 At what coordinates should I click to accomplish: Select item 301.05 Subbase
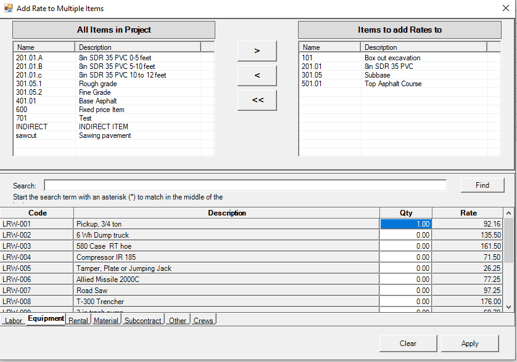point(393,75)
